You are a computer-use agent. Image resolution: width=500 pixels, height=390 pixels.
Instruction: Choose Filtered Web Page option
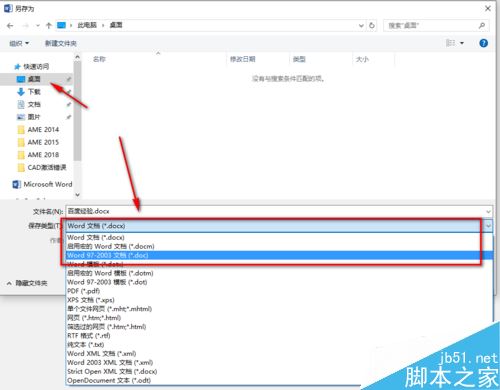pyautogui.click(x=279, y=327)
